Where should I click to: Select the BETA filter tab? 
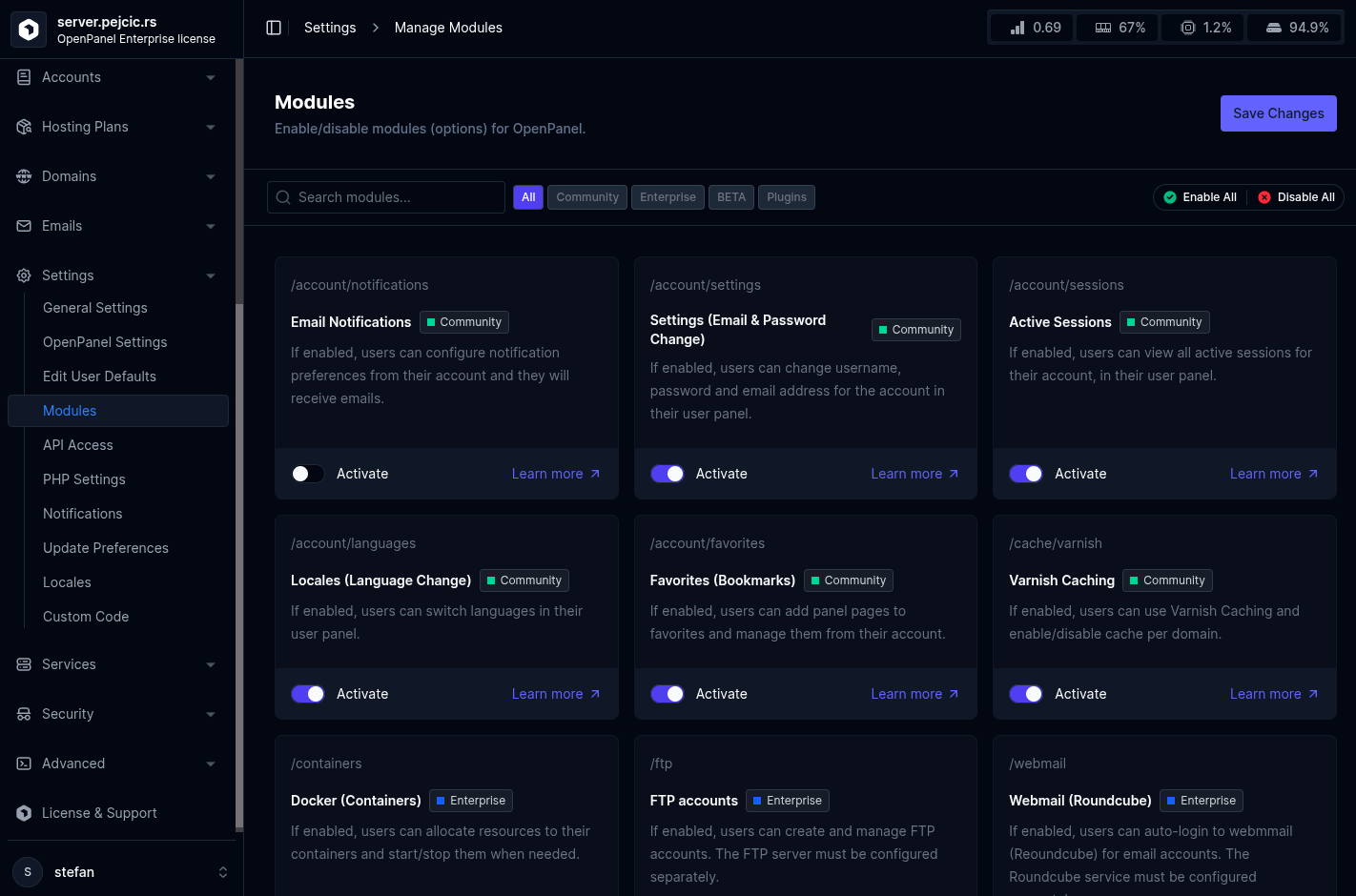point(731,197)
